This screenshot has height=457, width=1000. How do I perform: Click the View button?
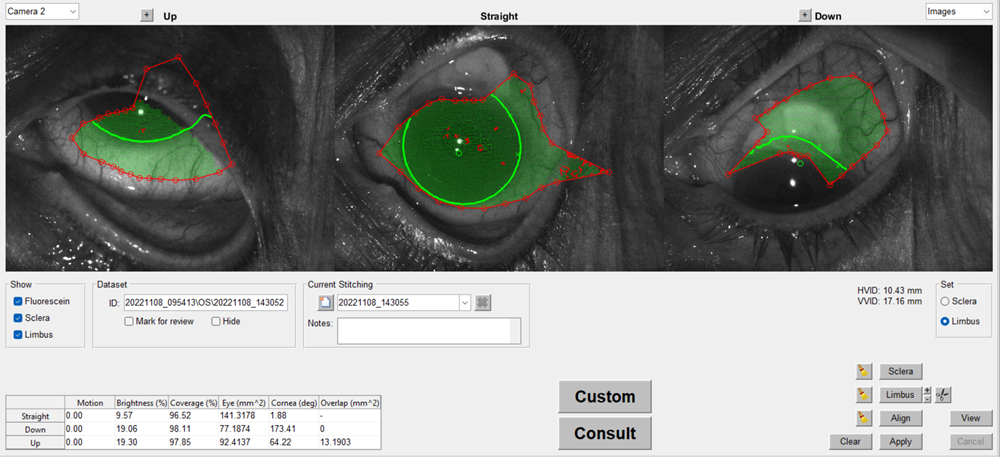pyautogui.click(x=971, y=418)
